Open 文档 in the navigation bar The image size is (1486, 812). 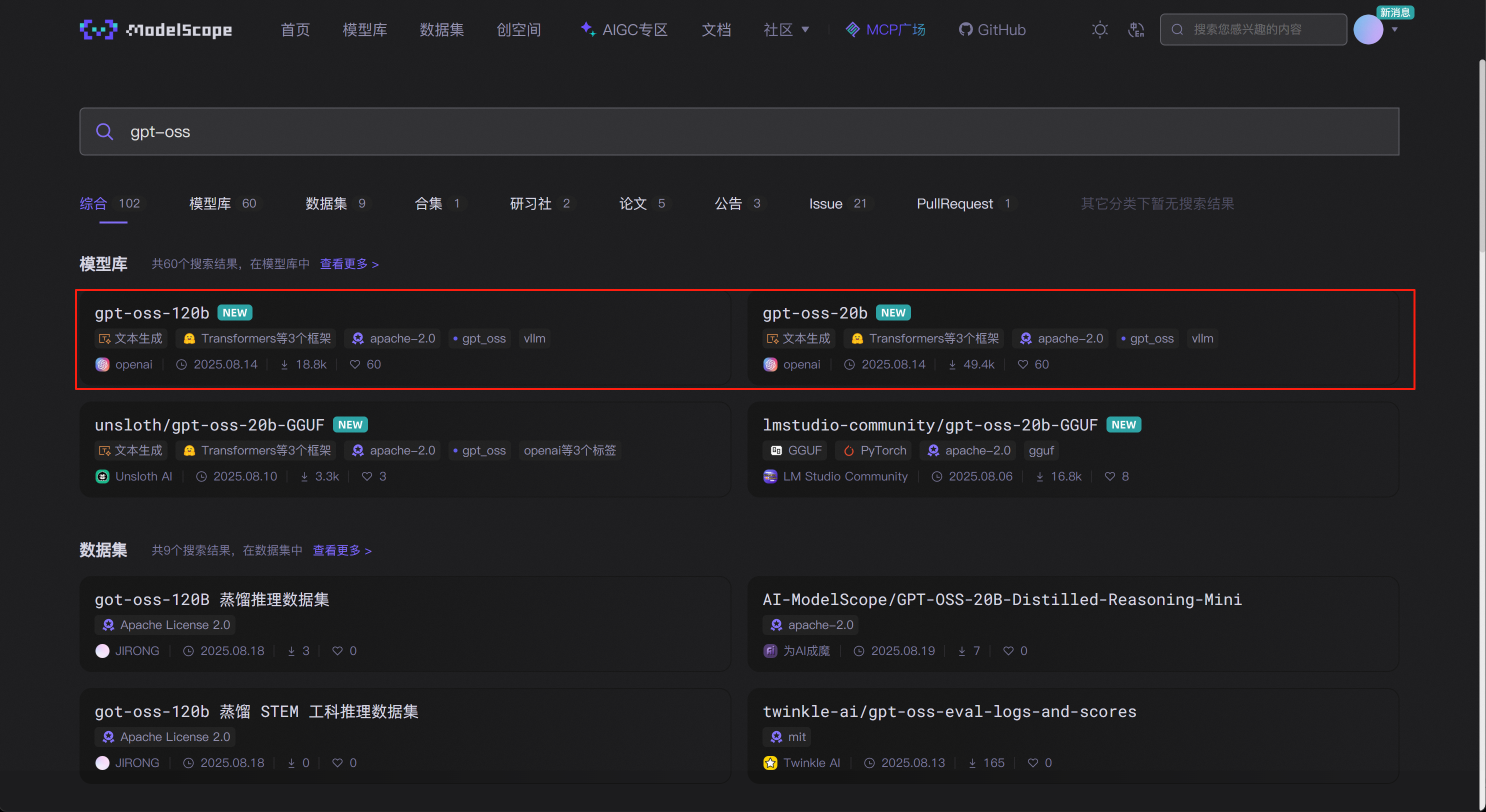click(716, 29)
